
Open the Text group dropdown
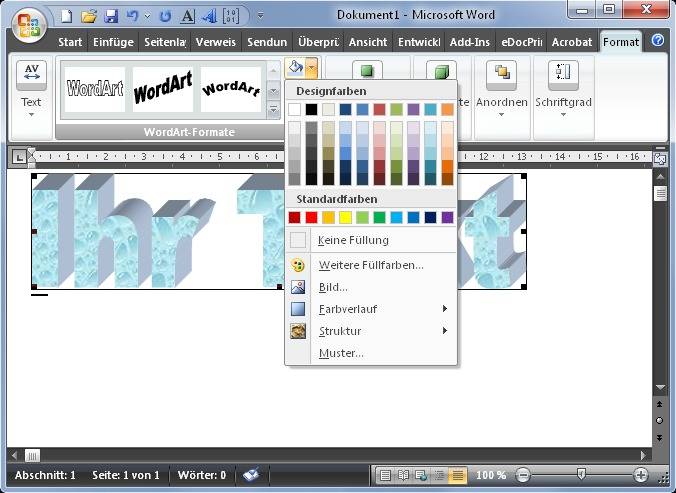pos(31,88)
